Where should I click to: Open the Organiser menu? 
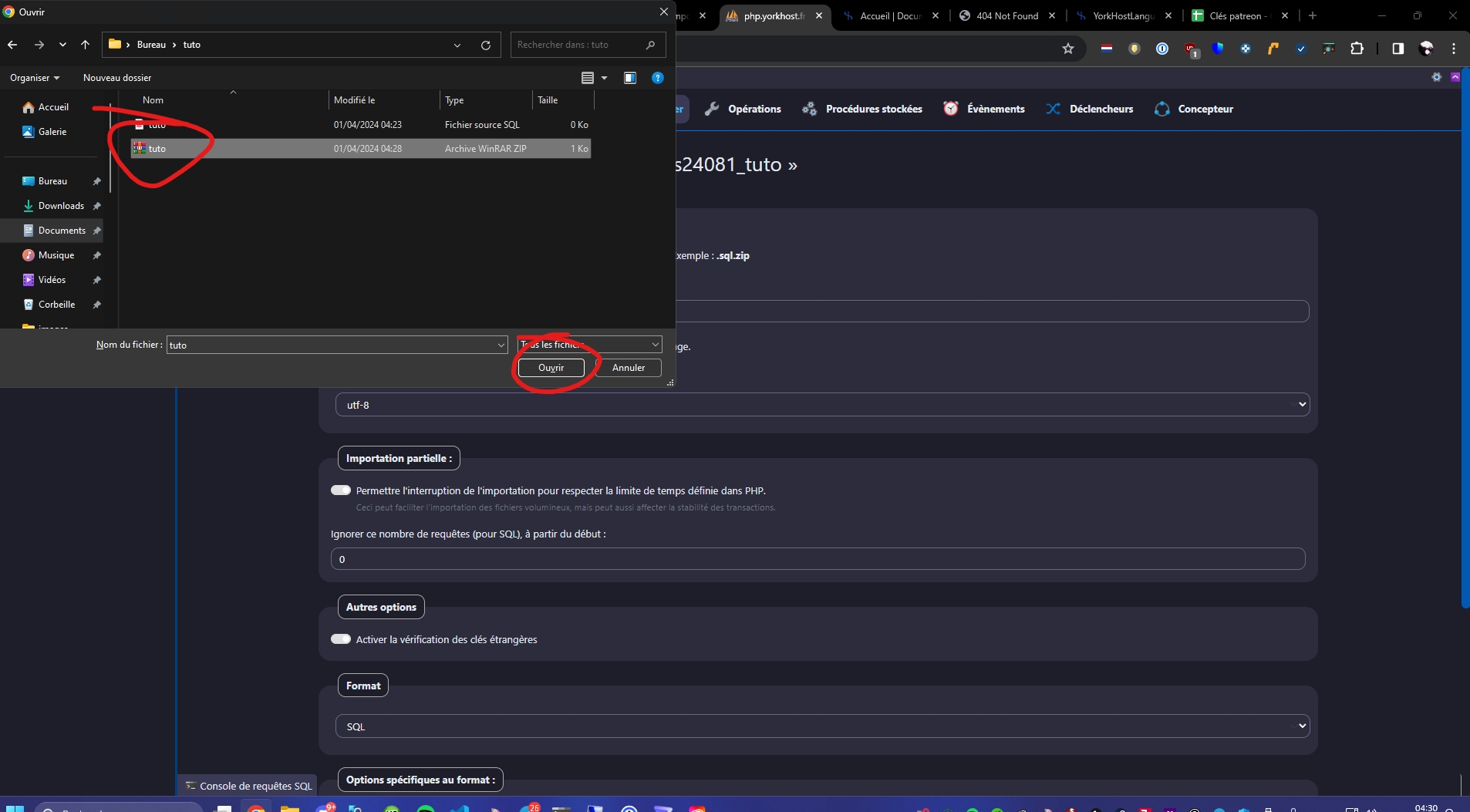pyautogui.click(x=35, y=78)
